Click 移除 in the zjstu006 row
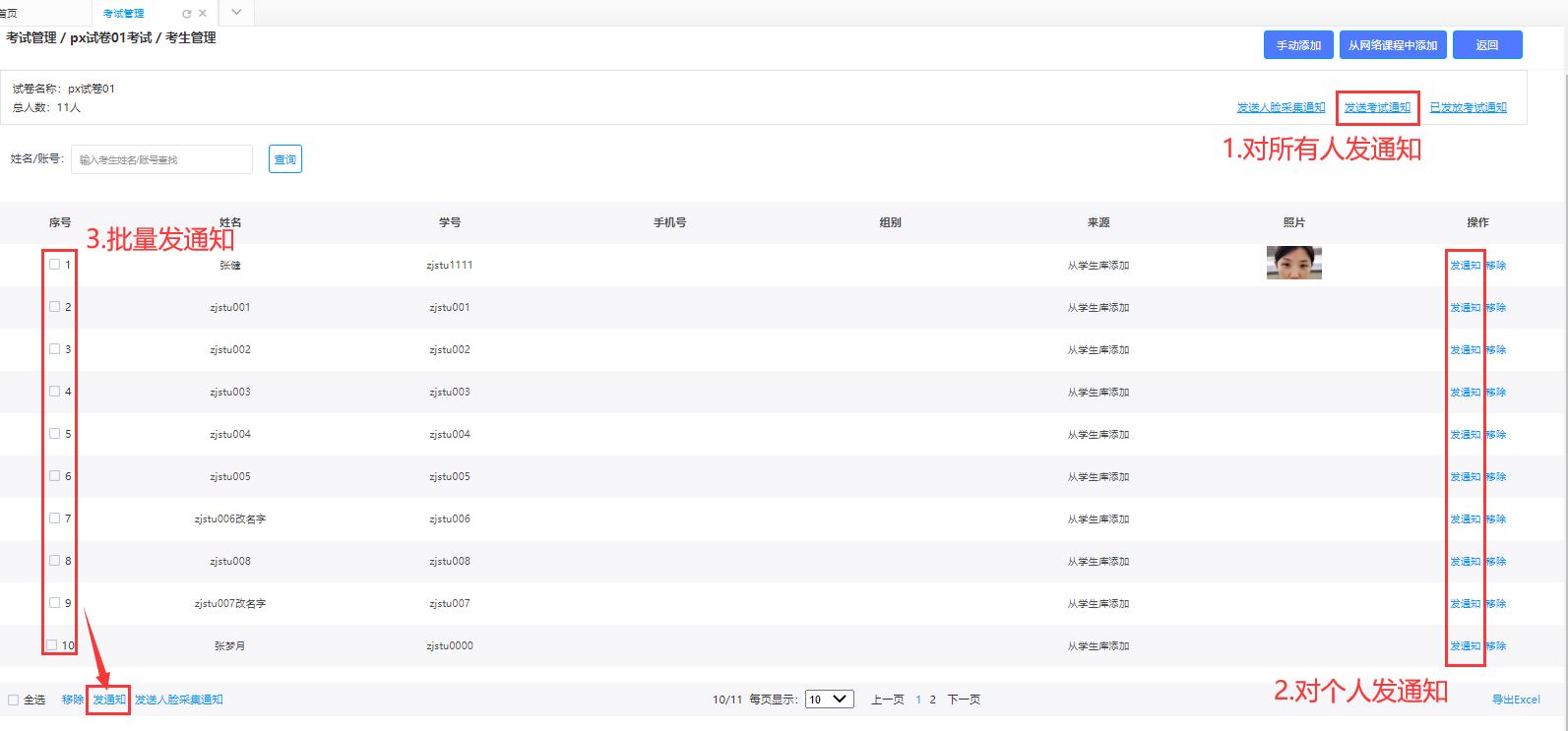Screen dimensions: 1568x731 coord(1496,518)
